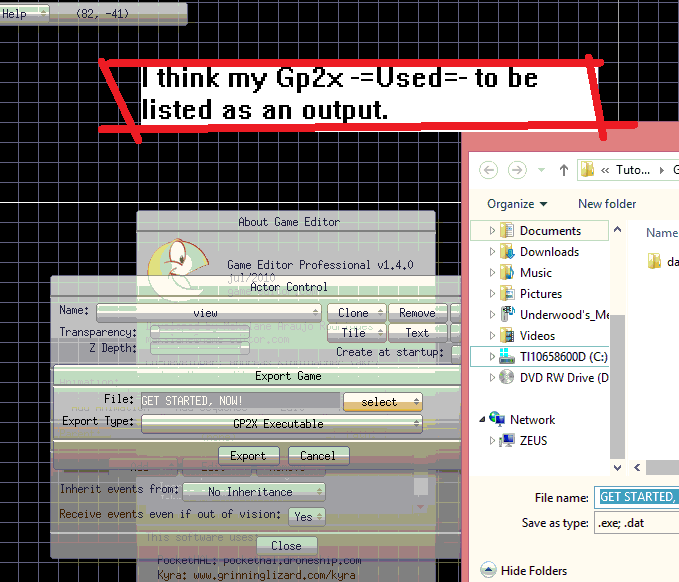The width and height of the screenshot is (679, 582).
Task: Click Hide Folders
Action: tap(534, 571)
